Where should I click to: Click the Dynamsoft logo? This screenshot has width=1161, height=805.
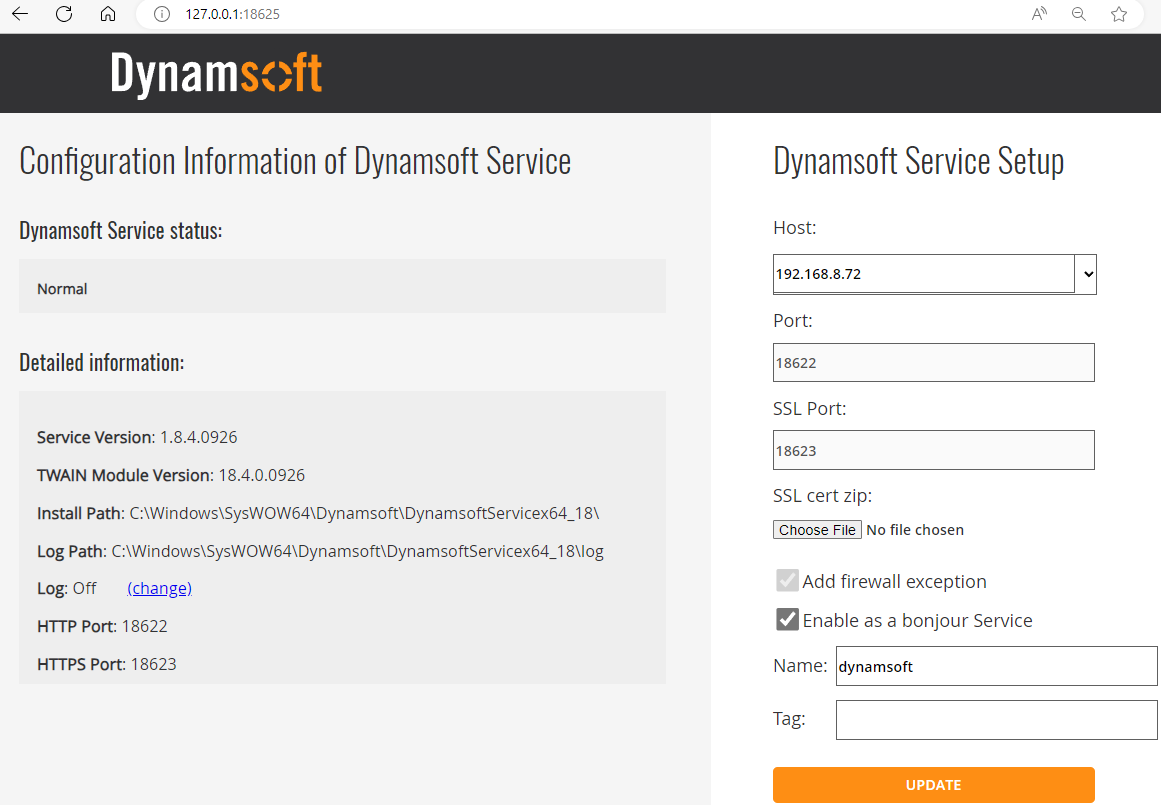click(x=216, y=74)
